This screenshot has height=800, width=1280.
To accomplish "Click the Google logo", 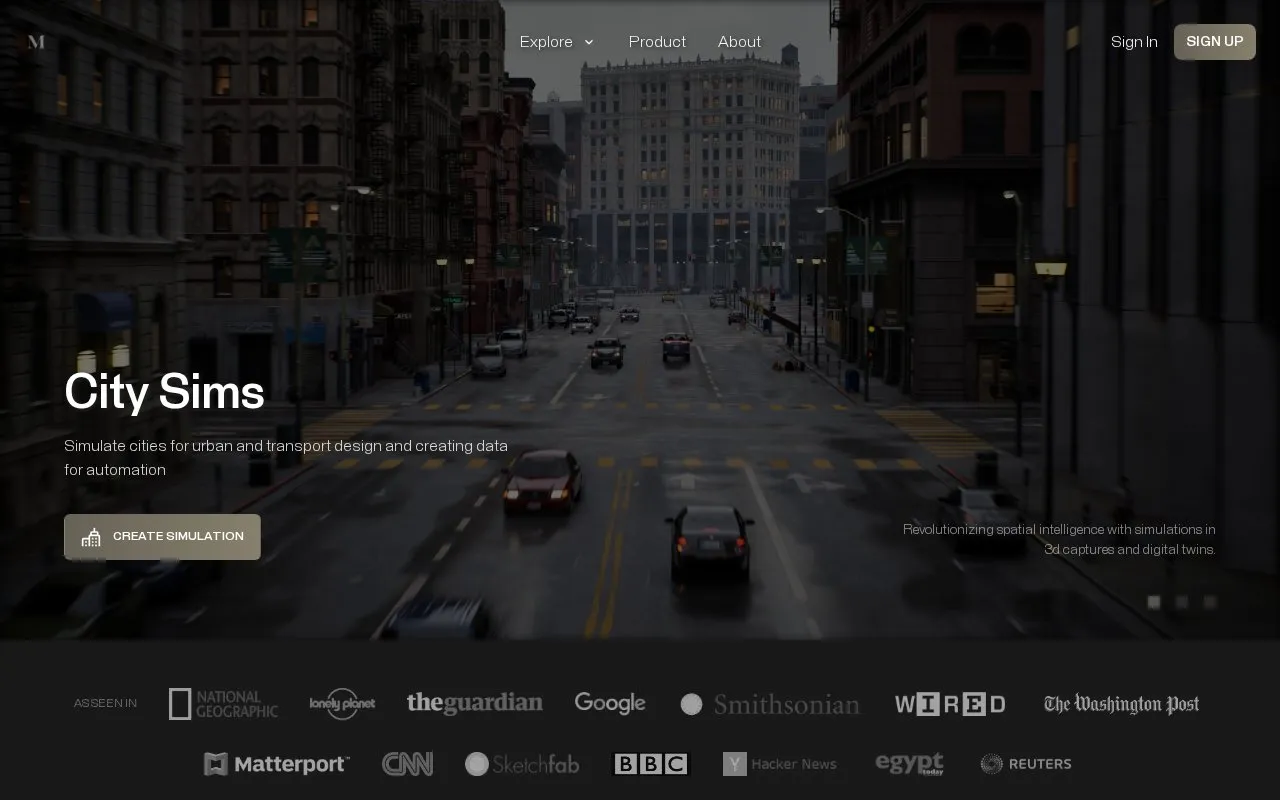I will click(610, 703).
